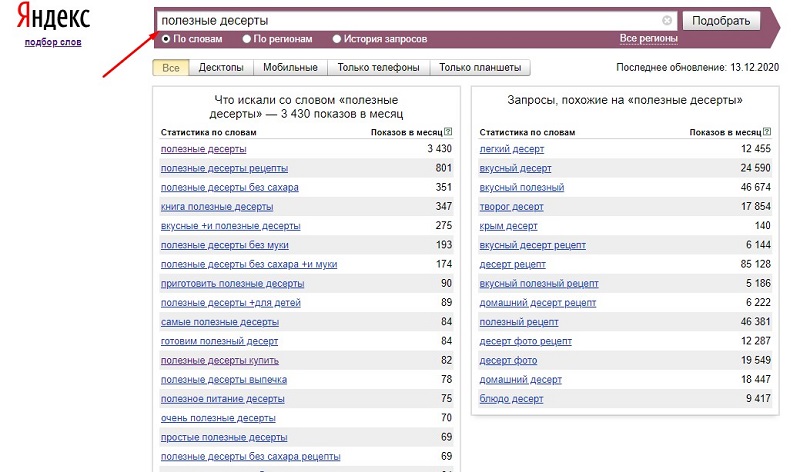The width and height of the screenshot is (800, 472).
Task: Open приготовить полезные десерты link
Action: click(233, 284)
